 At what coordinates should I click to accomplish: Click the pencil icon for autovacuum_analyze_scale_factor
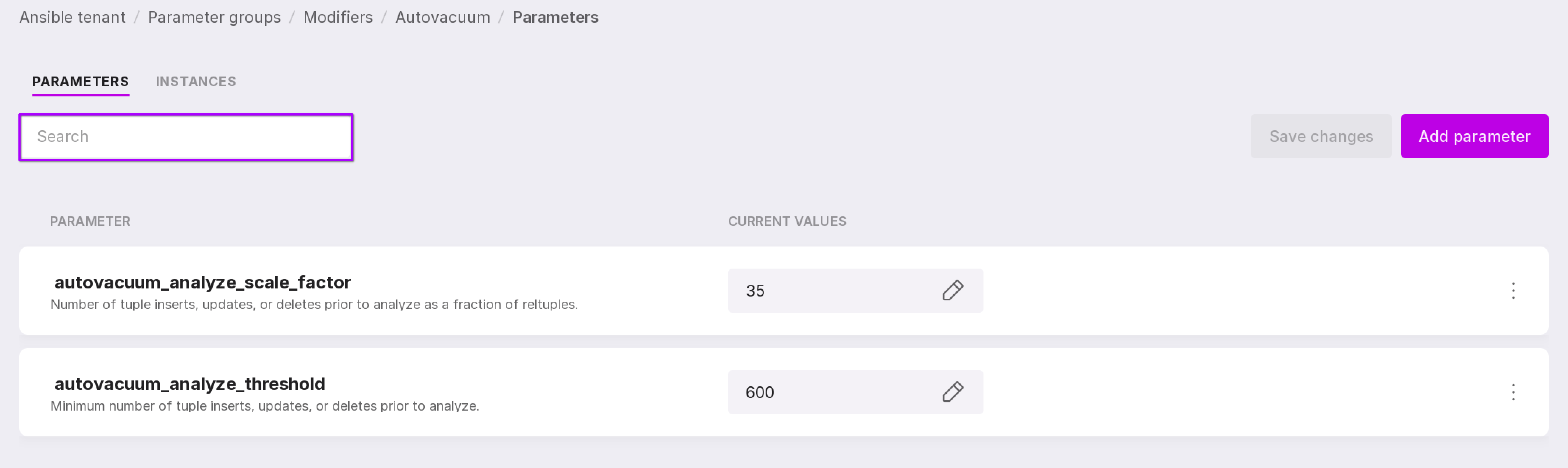953,290
